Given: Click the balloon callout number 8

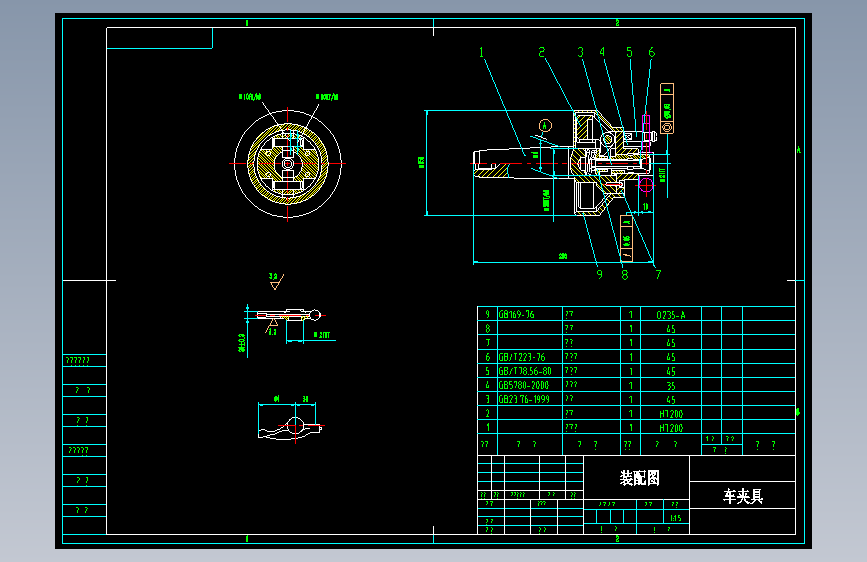Looking at the screenshot, I should click(x=625, y=274).
